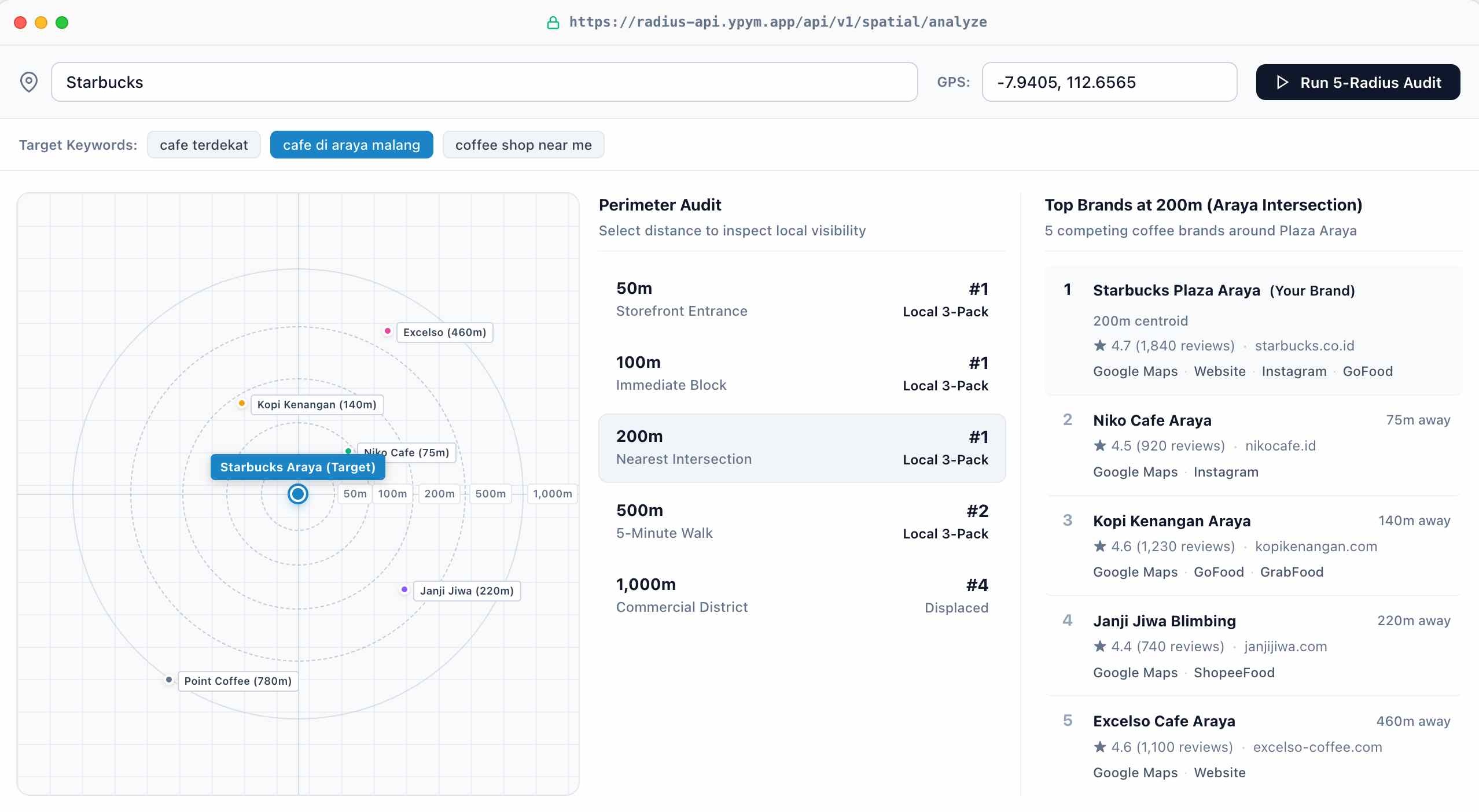Click the 1,000m ring label on map

click(x=552, y=494)
